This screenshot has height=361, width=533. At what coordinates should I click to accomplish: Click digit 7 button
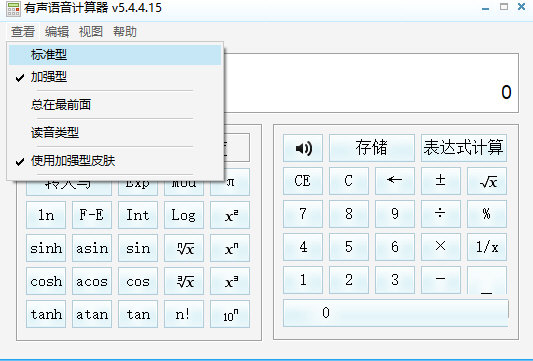click(303, 214)
